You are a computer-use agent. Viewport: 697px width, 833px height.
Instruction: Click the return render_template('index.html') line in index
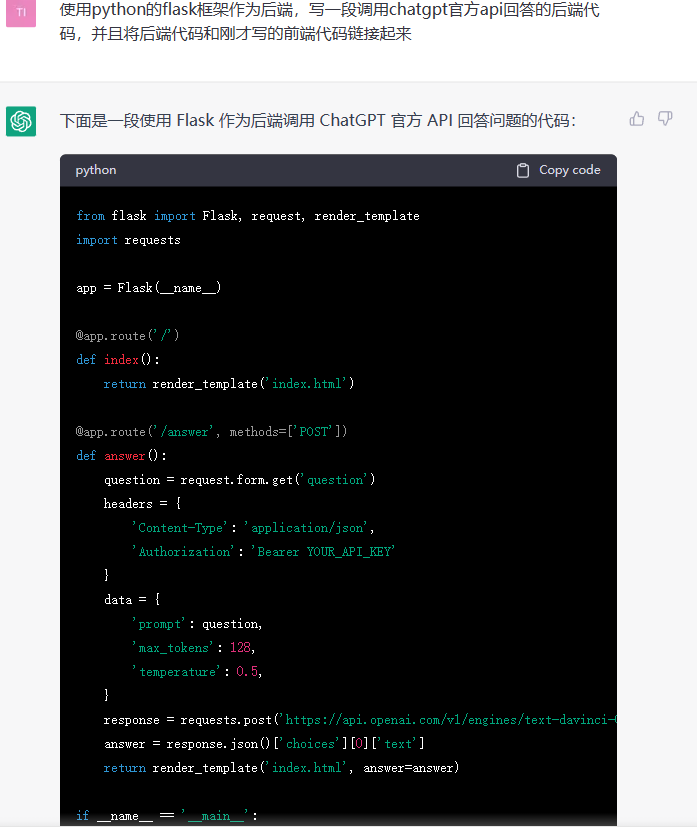tap(229, 384)
